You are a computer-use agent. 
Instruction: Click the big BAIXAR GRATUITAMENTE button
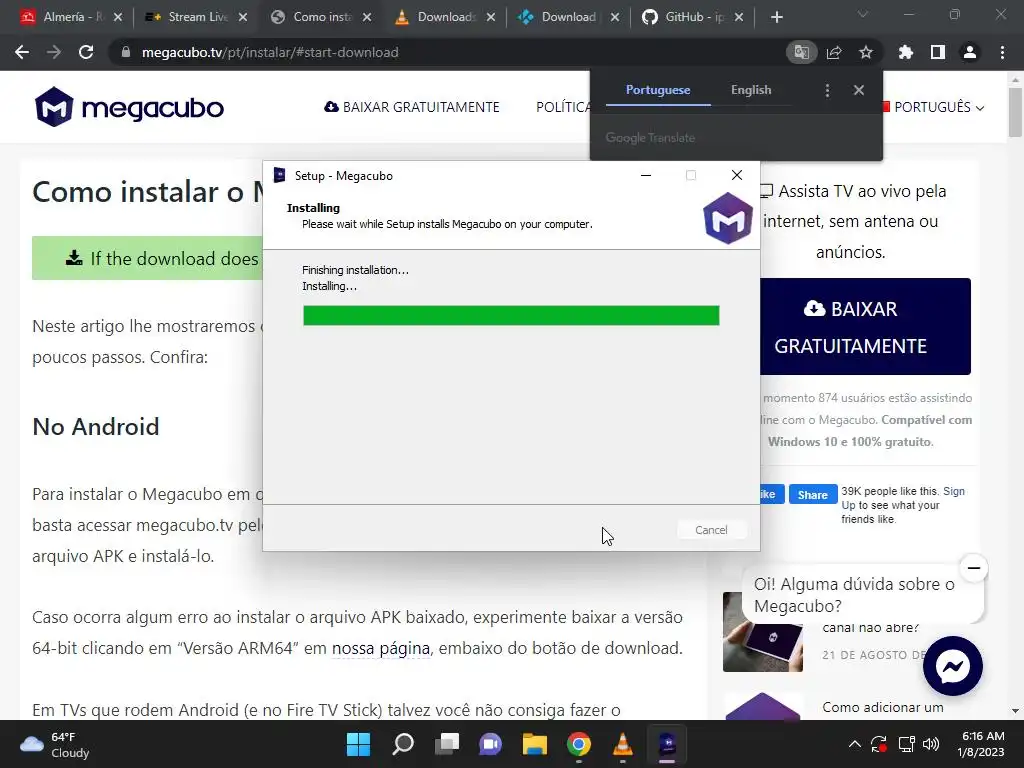pyautogui.click(x=865, y=327)
